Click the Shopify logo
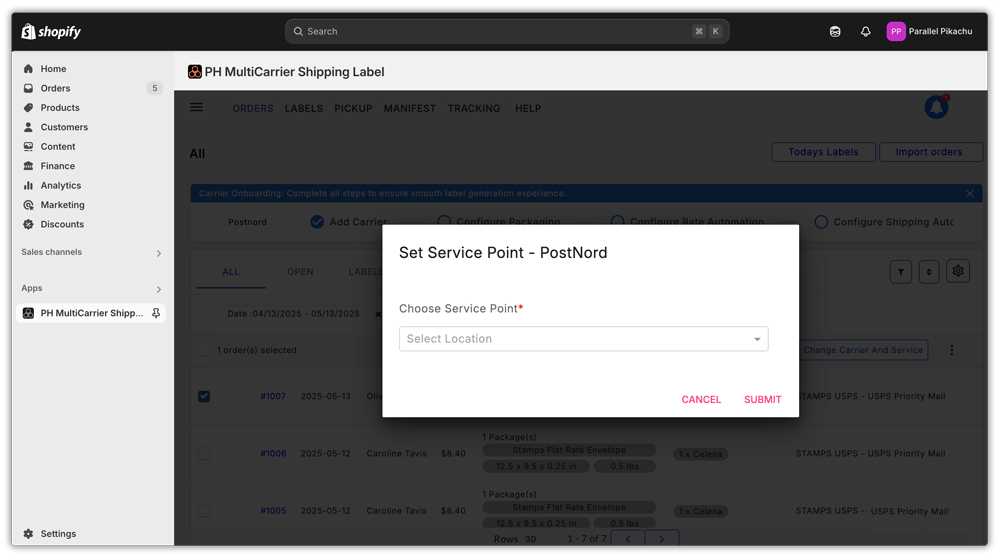This screenshot has height=560, width=1000. click(51, 31)
